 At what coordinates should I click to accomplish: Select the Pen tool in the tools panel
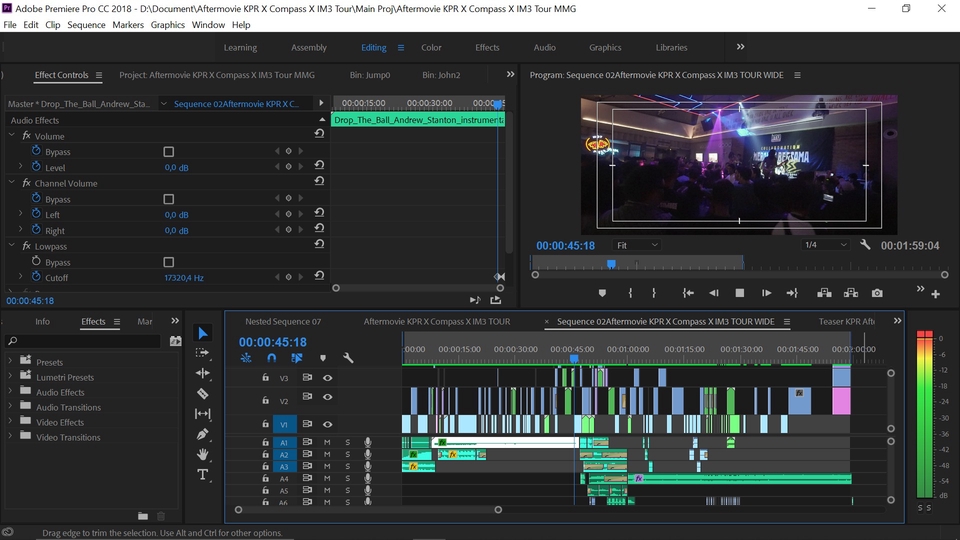(x=203, y=434)
